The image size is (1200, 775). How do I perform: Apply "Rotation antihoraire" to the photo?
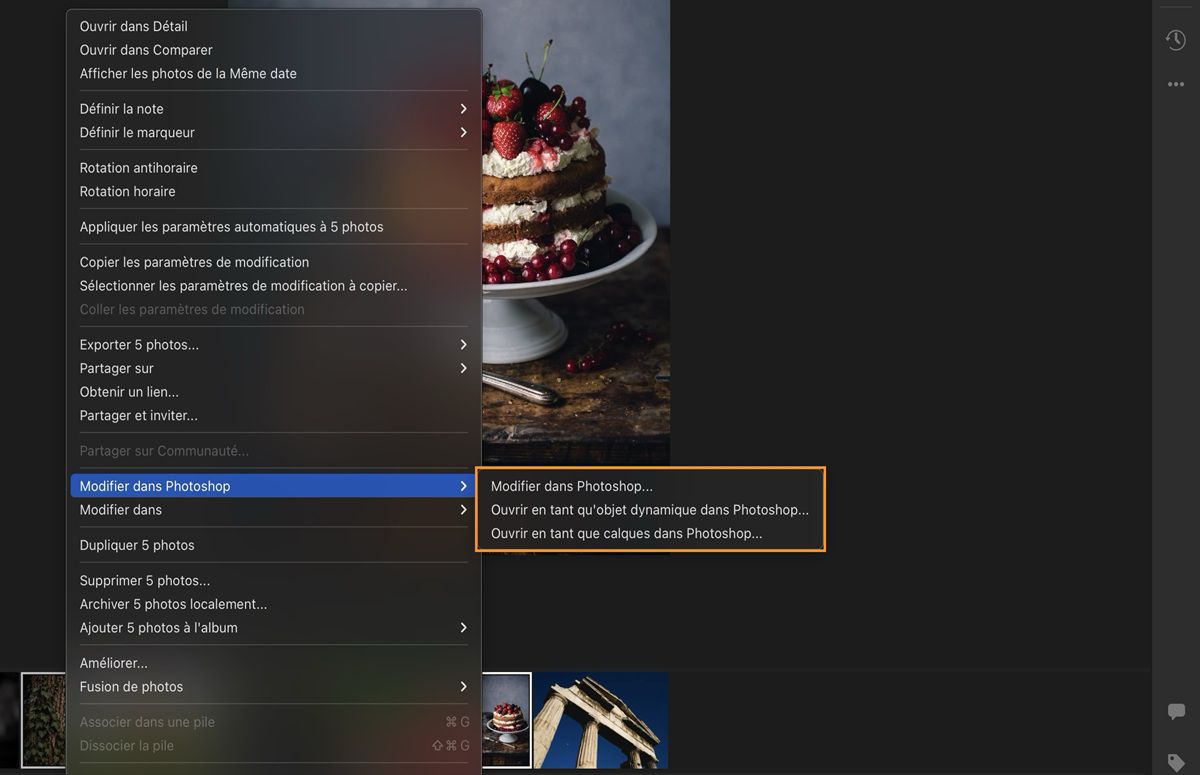coord(138,167)
